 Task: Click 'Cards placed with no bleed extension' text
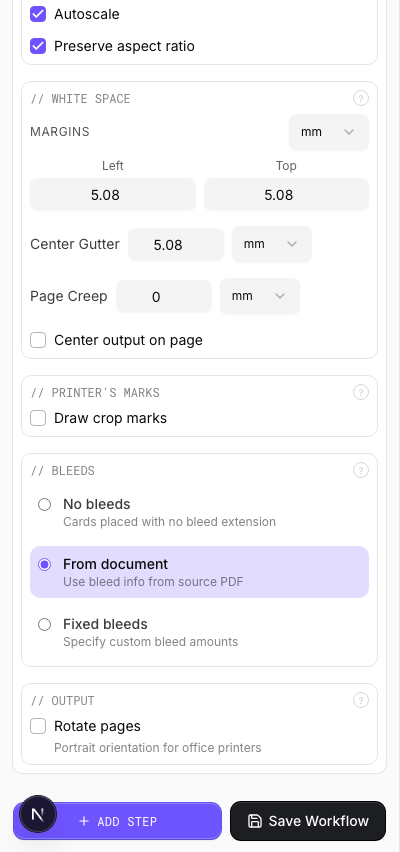[169, 522]
